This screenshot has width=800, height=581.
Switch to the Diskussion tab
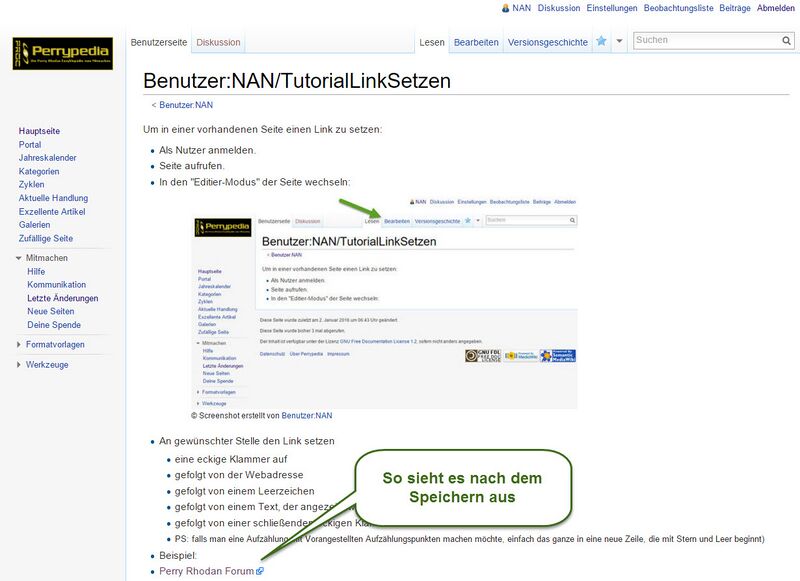pos(217,42)
